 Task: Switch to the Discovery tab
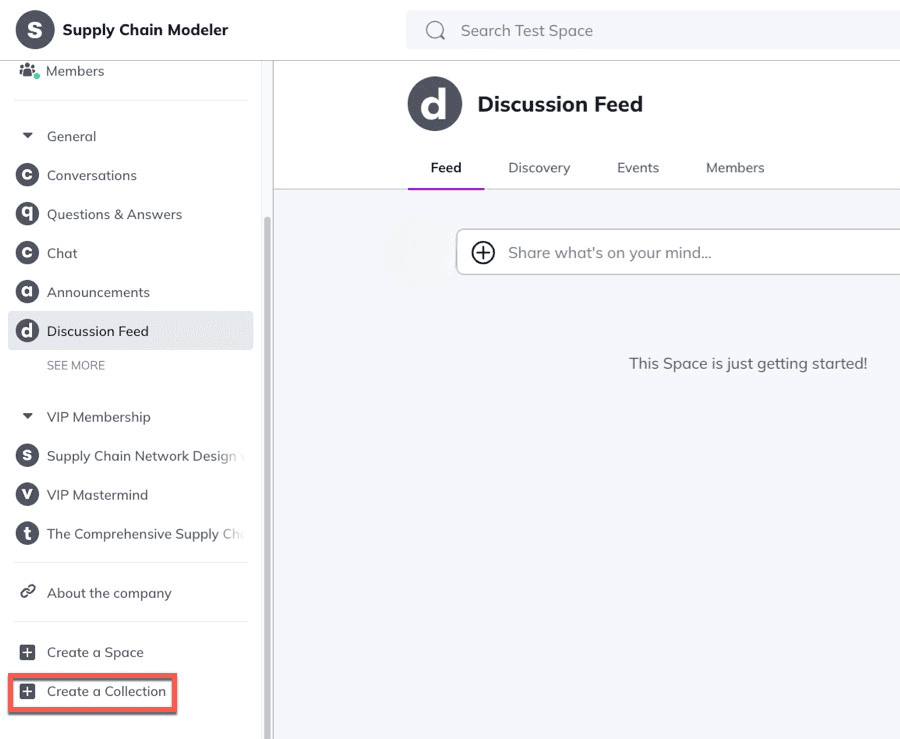539,168
